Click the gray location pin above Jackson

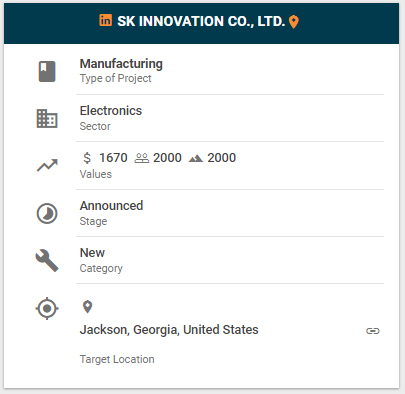pos(87,307)
